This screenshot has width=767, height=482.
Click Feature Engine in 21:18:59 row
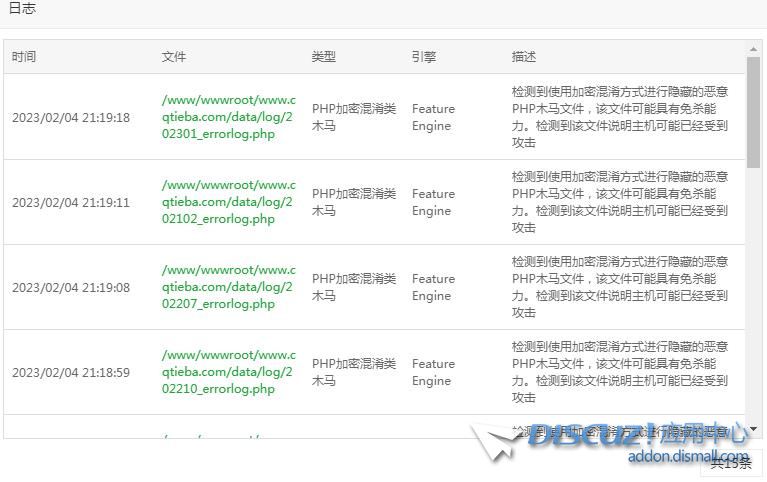(433, 372)
